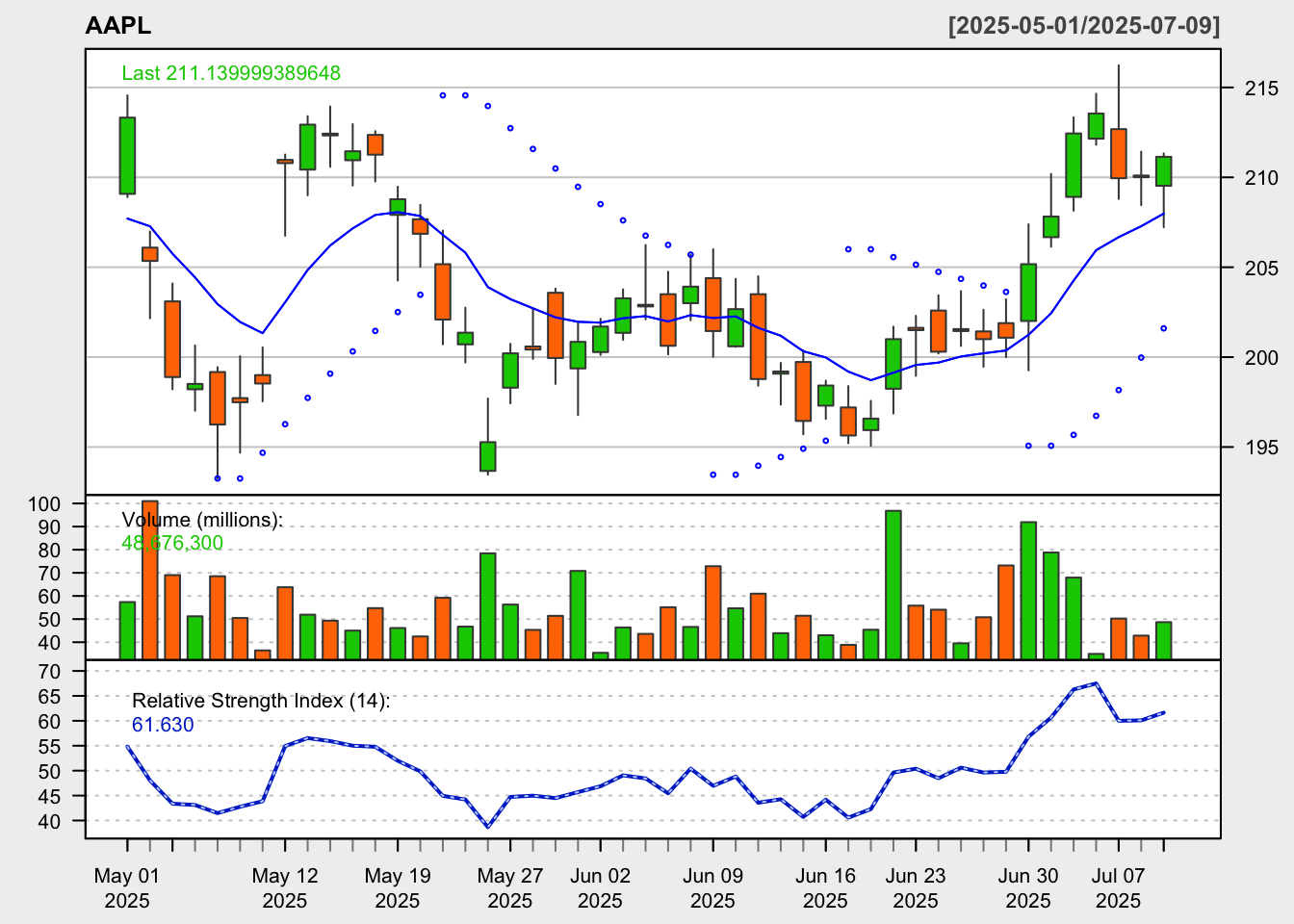Image resolution: width=1294 pixels, height=924 pixels.
Task: Click the Jun 23 2025 date label
Action: tap(916, 888)
